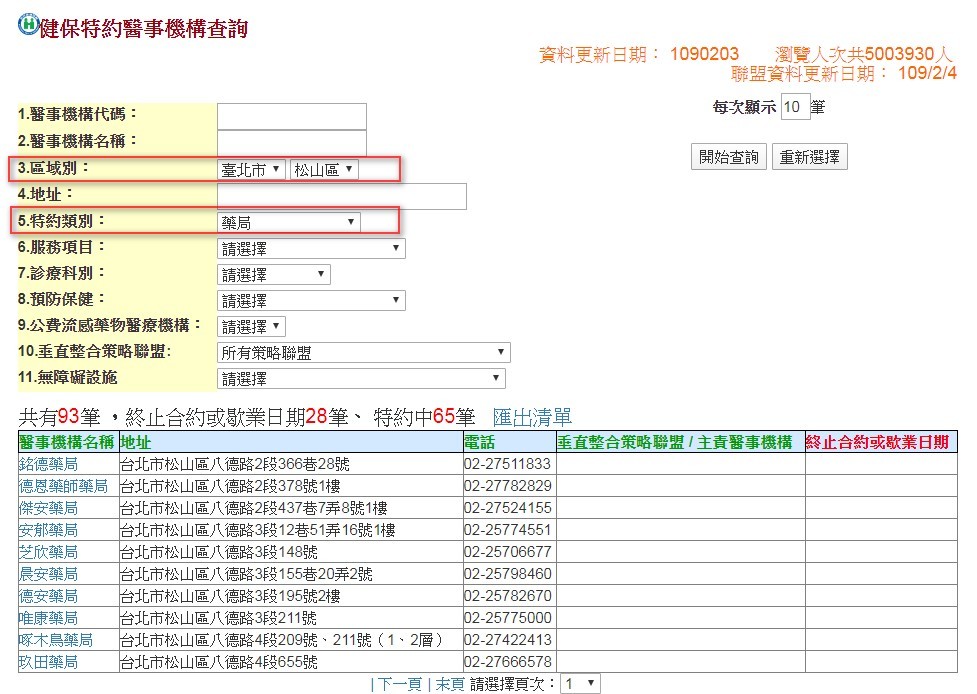Viewport: 977px width, 694px height.
Task: Expand the 公費流感藥物醫療機構 dropdown
Action: point(252,326)
